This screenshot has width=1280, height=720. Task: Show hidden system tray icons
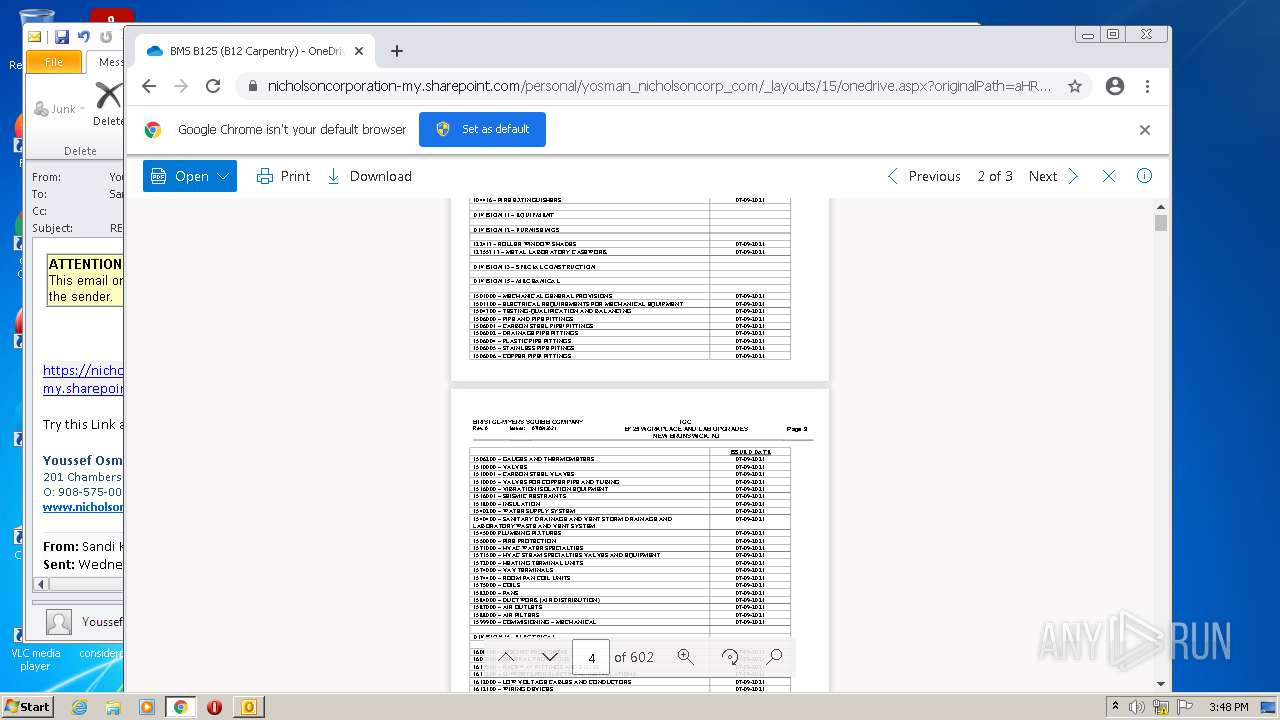(x=1115, y=707)
